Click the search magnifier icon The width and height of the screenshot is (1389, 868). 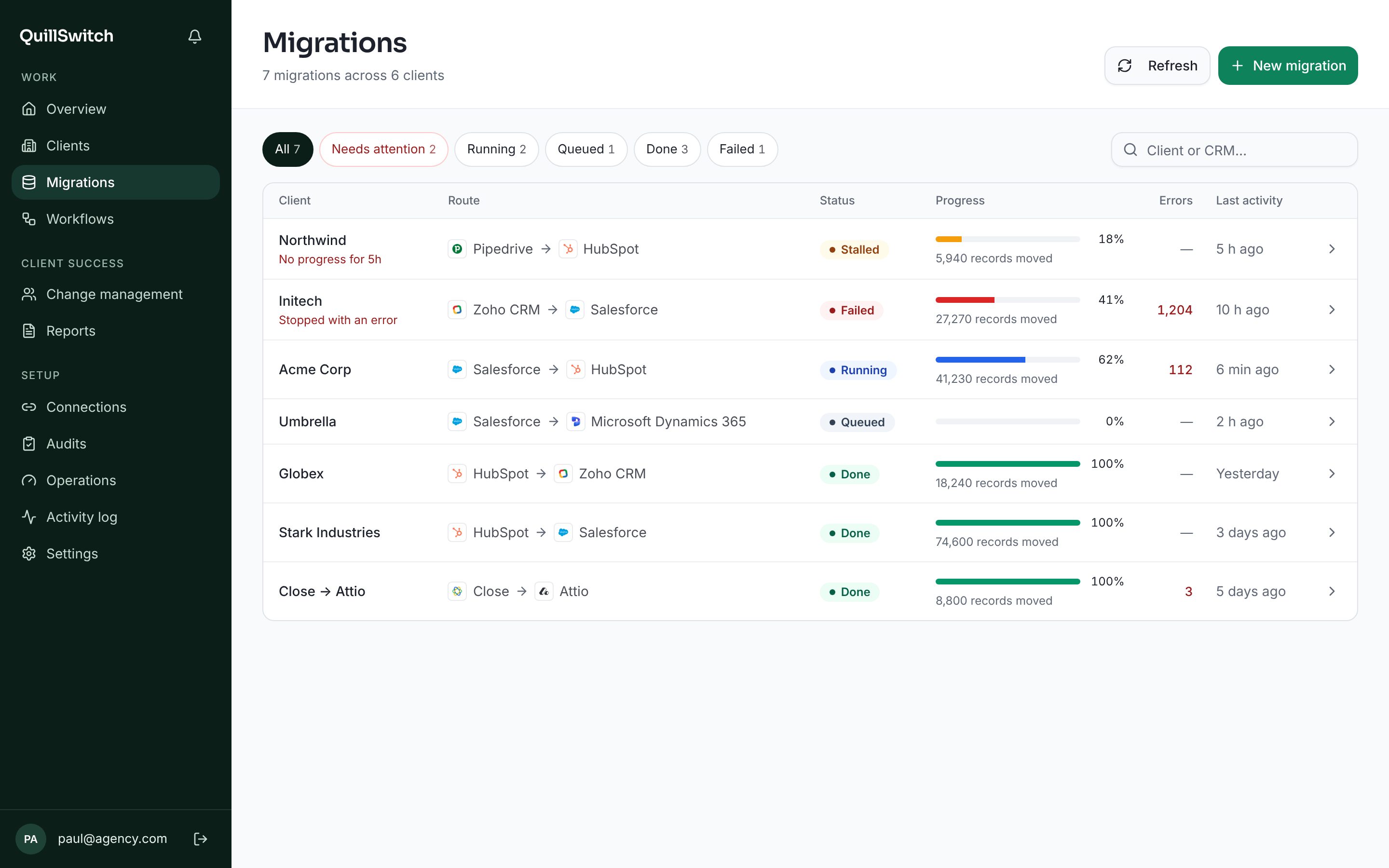click(1130, 150)
